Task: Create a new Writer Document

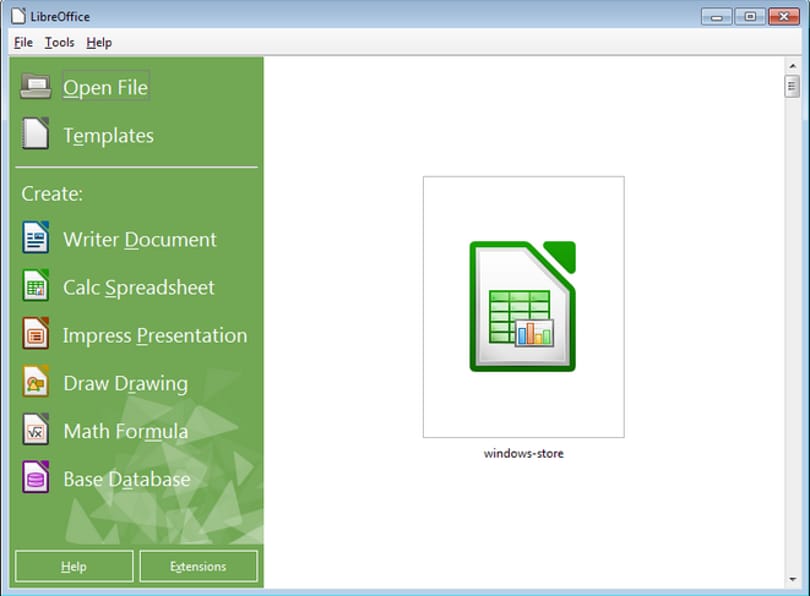Action: (140, 240)
